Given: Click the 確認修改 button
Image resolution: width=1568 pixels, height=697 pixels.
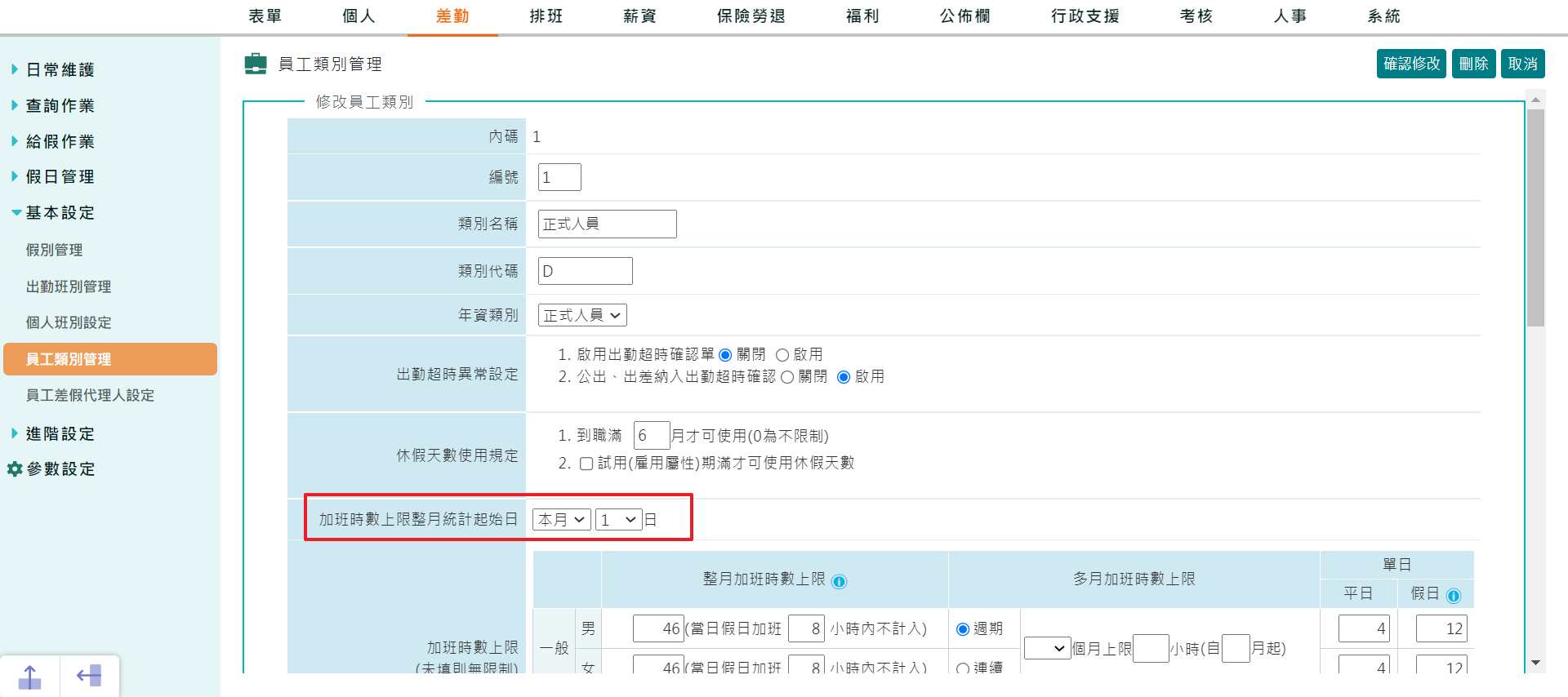Looking at the screenshot, I should [1412, 64].
